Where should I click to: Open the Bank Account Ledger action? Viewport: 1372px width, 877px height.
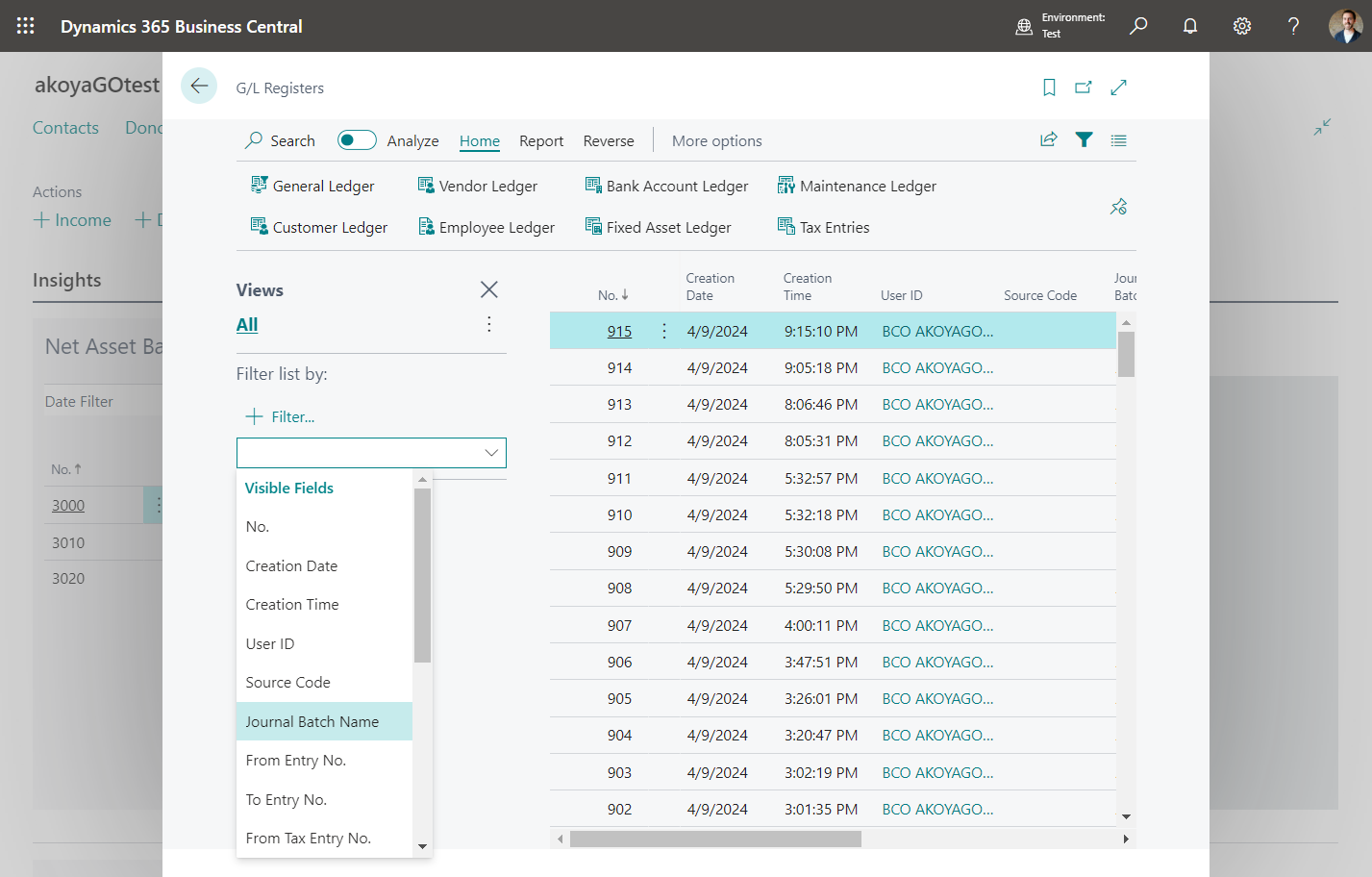(x=666, y=186)
